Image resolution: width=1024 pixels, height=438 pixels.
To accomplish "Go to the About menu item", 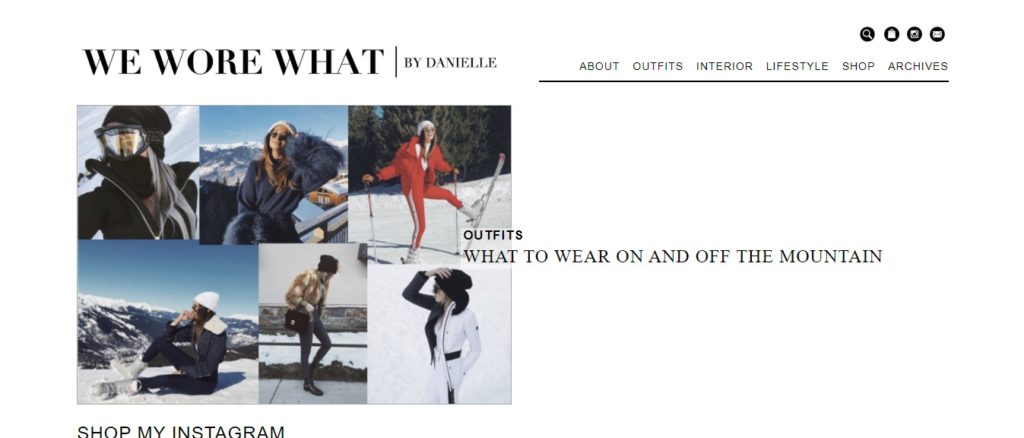I will 599,66.
